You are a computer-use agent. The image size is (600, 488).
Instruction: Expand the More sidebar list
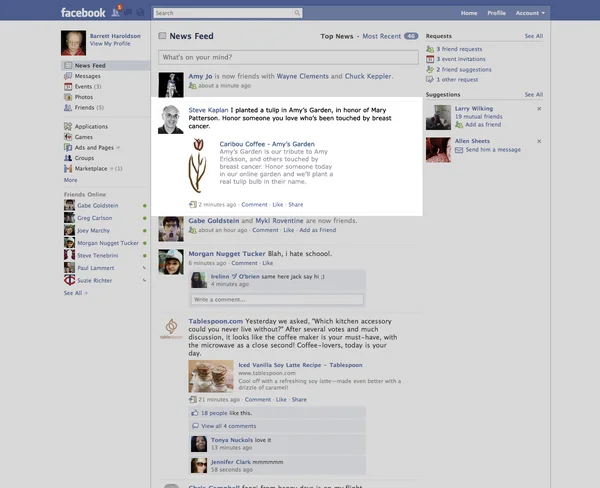[x=70, y=180]
